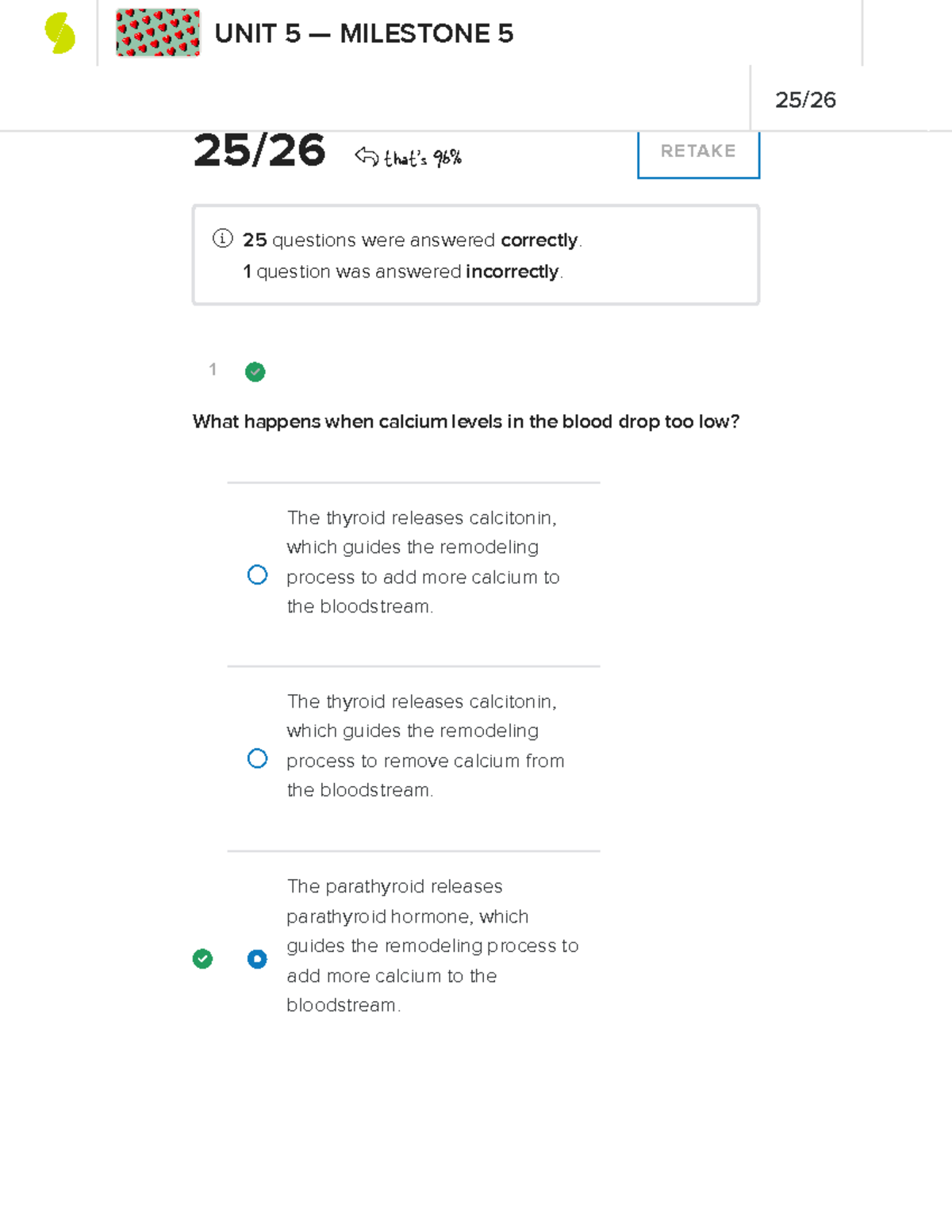Click the green Sophia logo icon

(x=59, y=33)
